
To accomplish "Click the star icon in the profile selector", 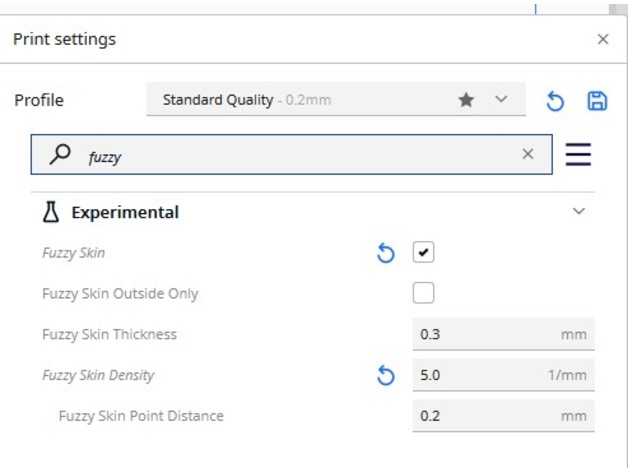I will click(x=466, y=100).
